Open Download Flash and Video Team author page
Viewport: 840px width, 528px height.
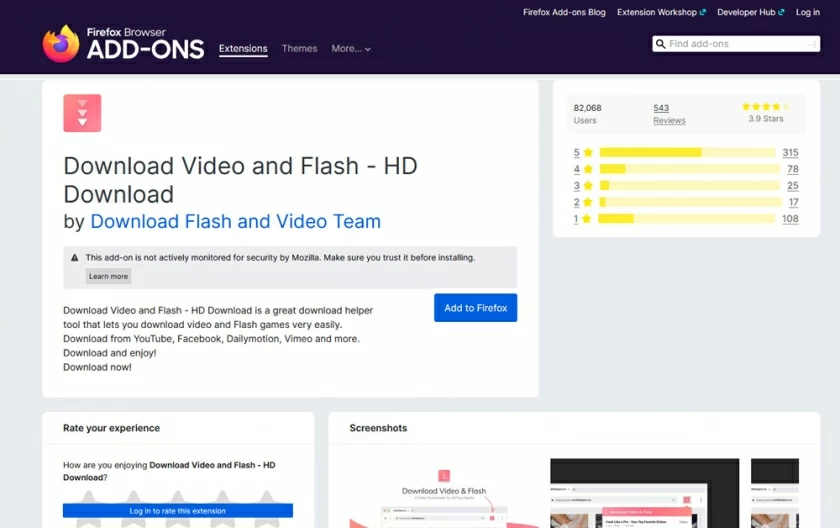point(236,221)
